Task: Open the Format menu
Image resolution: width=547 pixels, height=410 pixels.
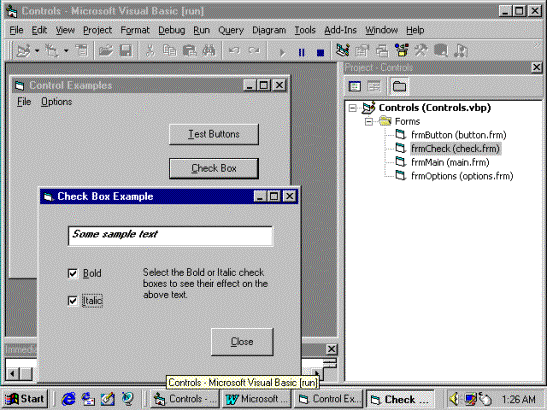Action: point(135,30)
